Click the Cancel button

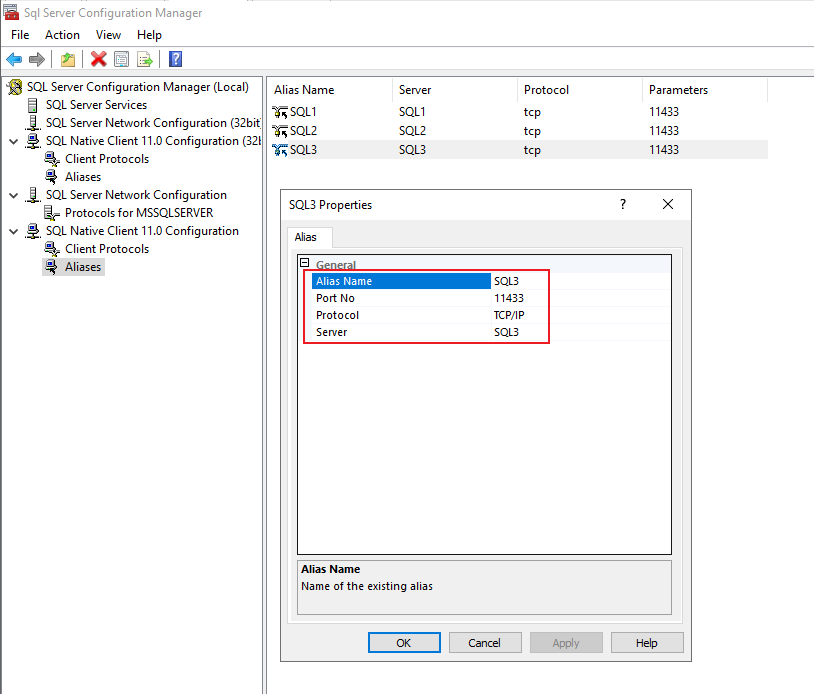coord(485,643)
